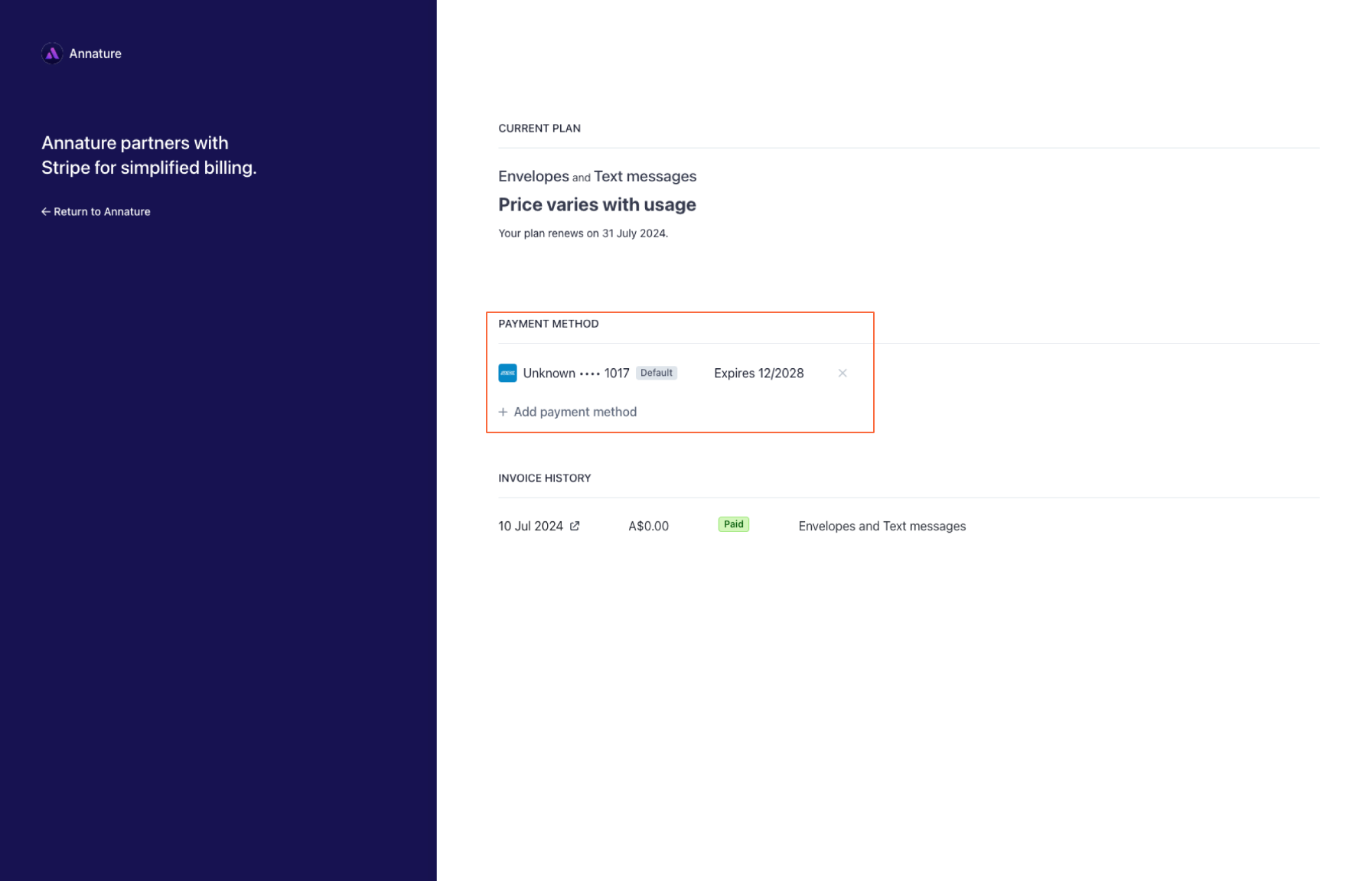Click 'Your plan renews on 31 July 2024' text
Viewport: 1372px width, 881px height.
pos(583,233)
